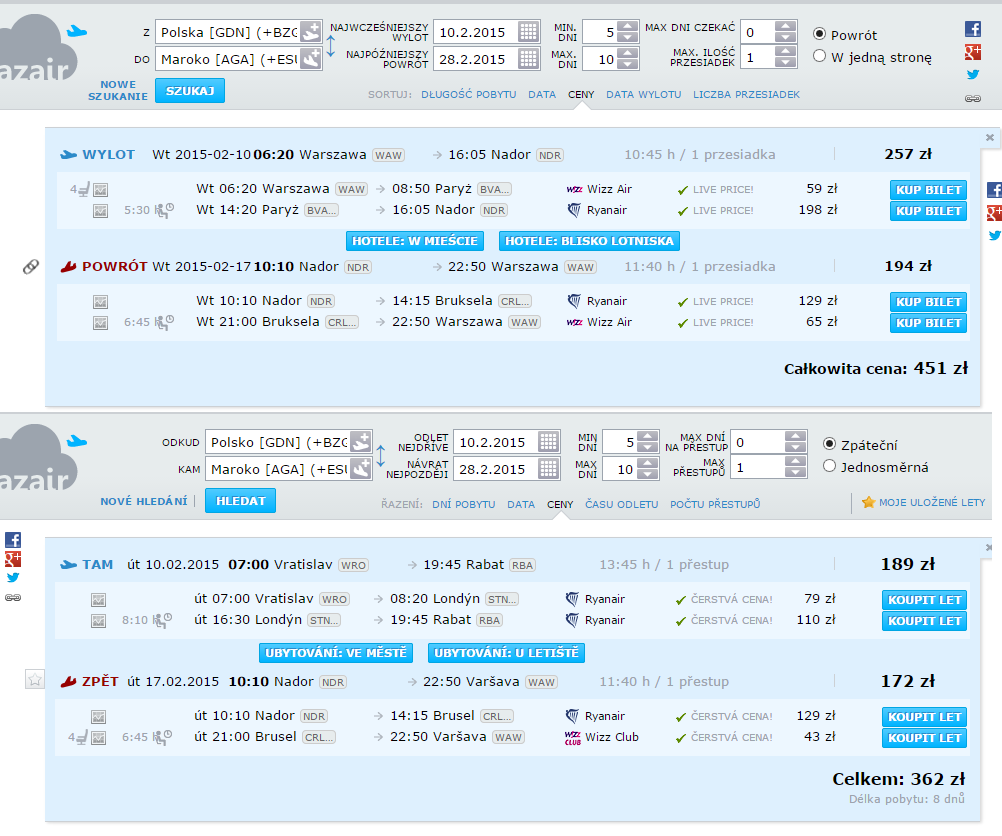The height and width of the screenshot is (836, 1002).
Task: Sort Czech results by POČTU PŘESTUPŮ
Action: 715,504
